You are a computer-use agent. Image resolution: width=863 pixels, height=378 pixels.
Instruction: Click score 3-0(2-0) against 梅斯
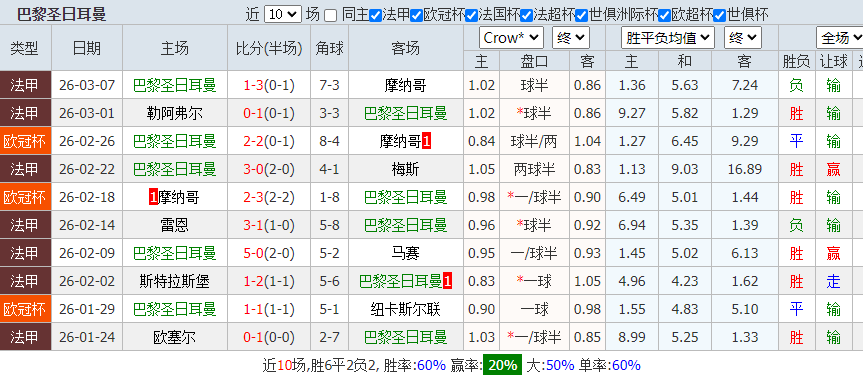[x=269, y=169]
